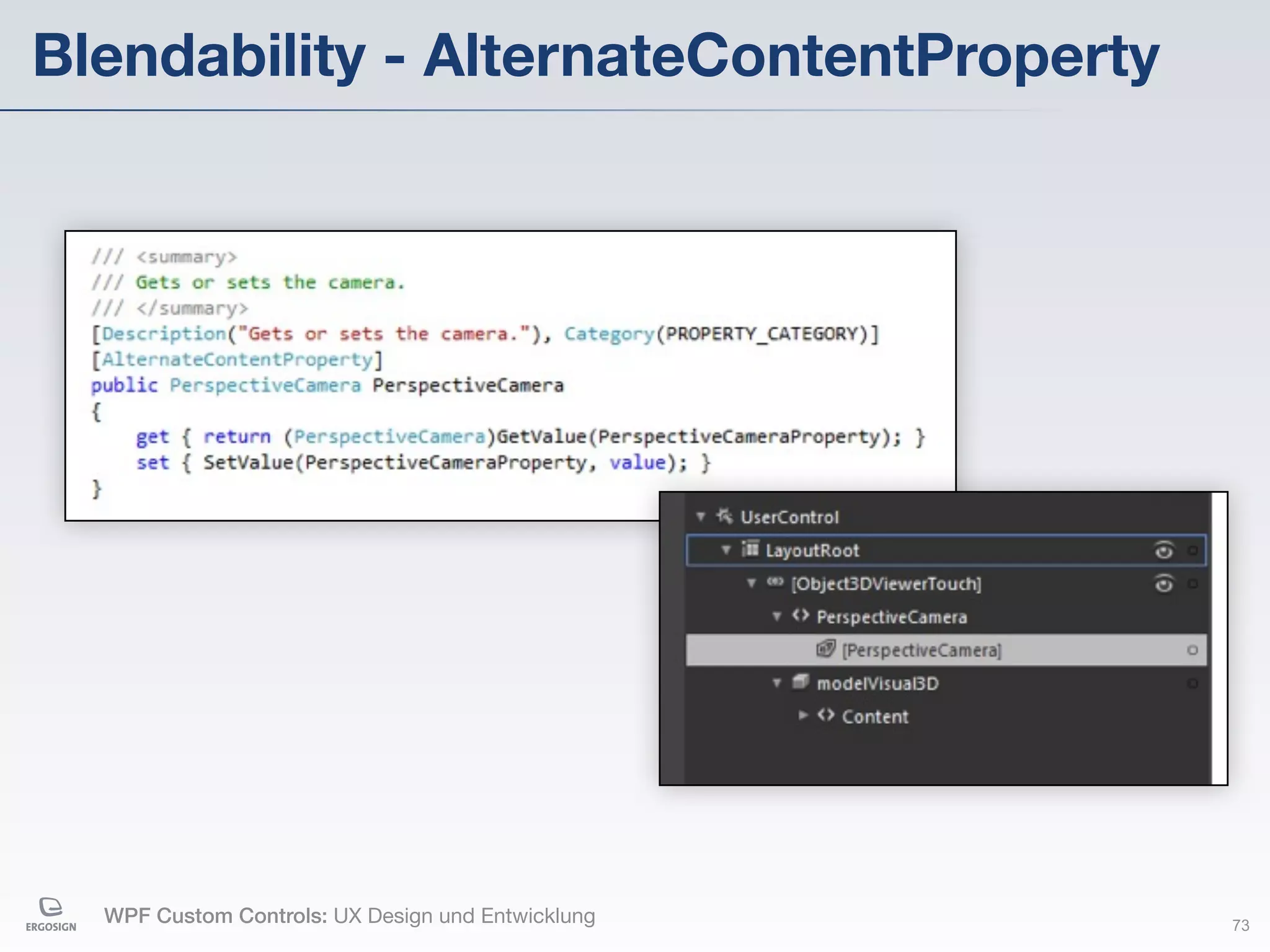The image size is (1270, 952).
Task: Click the set accessor line
Action: (424, 463)
